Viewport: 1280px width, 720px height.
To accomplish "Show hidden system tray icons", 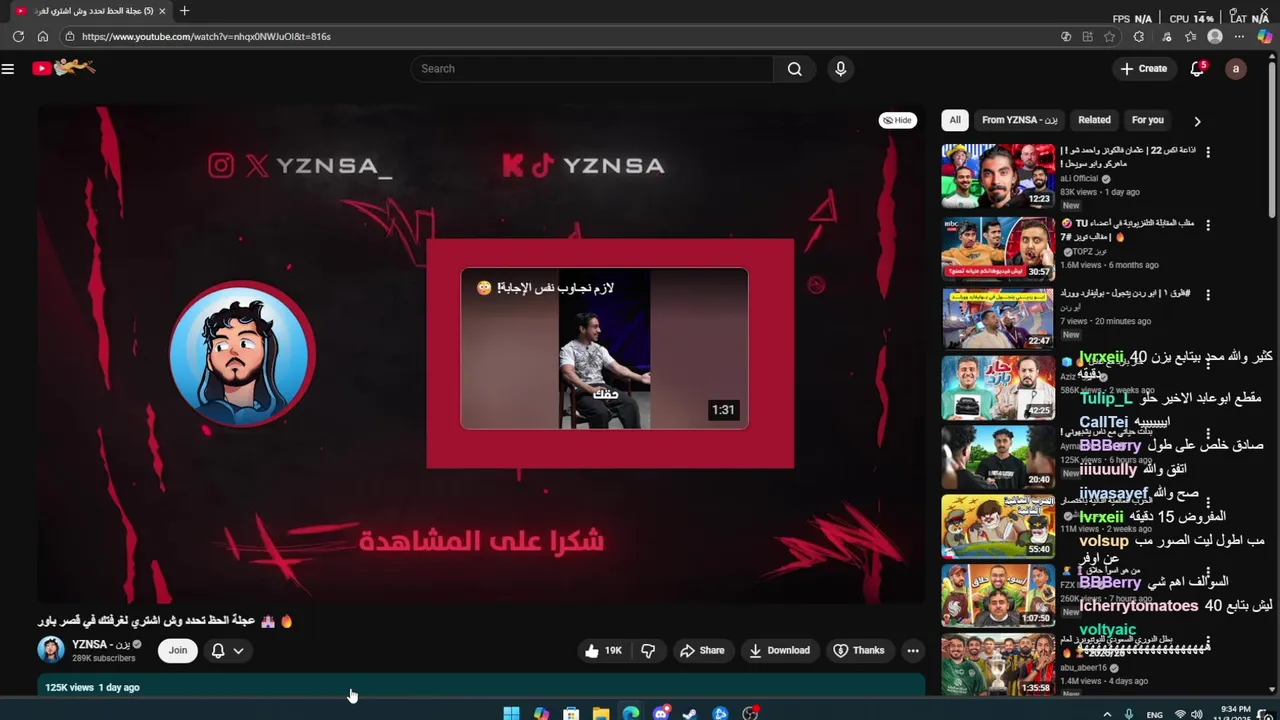I will 1107,714.
